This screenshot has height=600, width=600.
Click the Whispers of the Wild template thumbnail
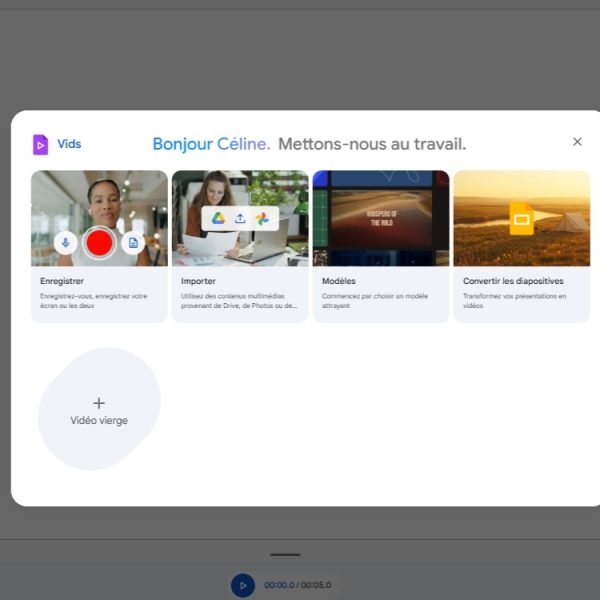coord(381,218)
